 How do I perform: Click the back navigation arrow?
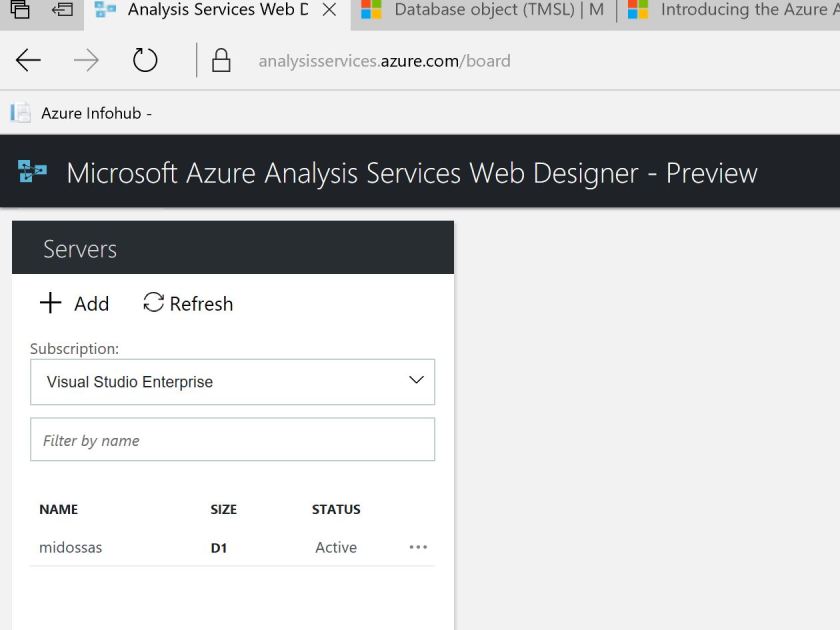[x=27, y=60]
